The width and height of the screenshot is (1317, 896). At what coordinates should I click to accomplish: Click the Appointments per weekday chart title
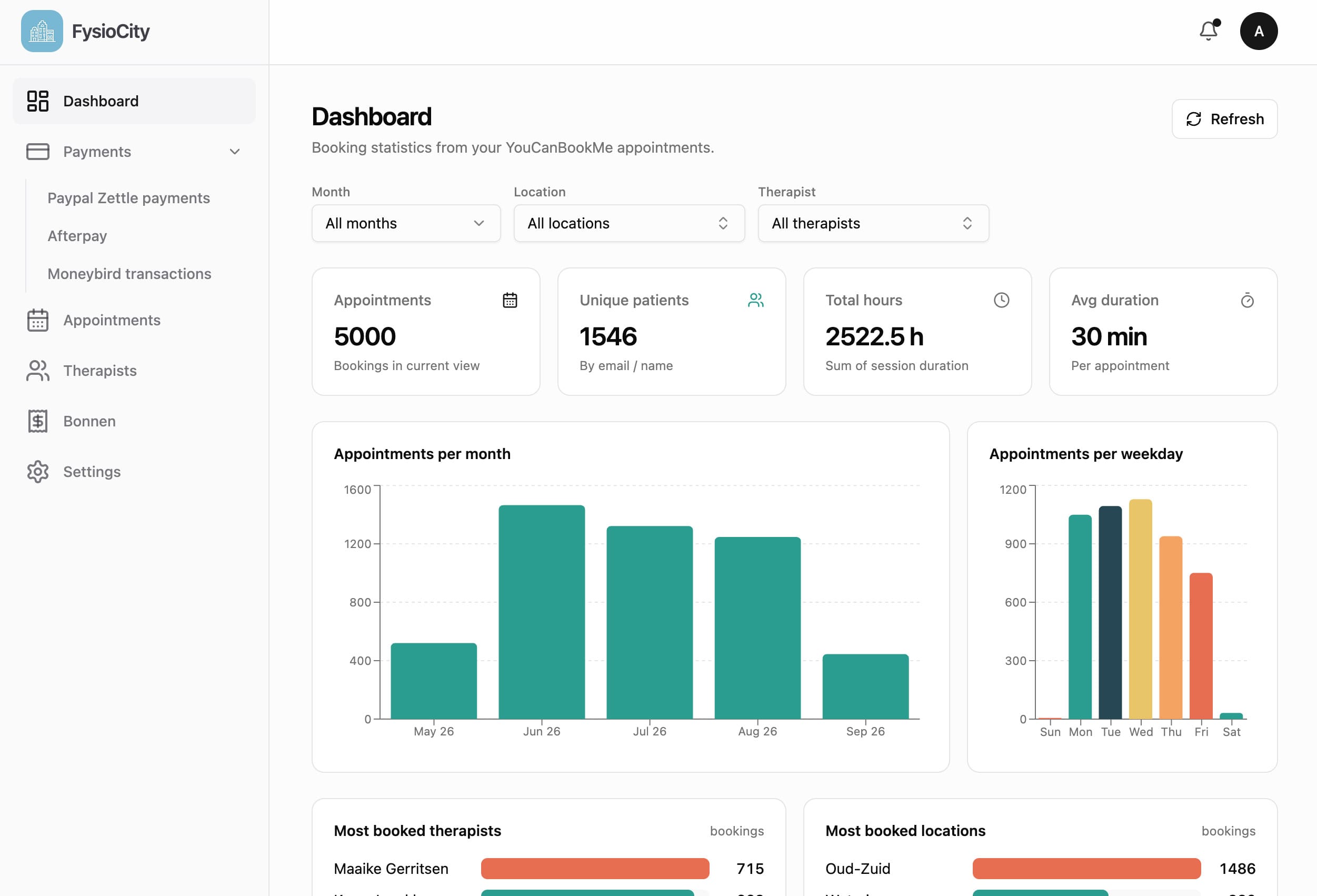click(1086, 454)
